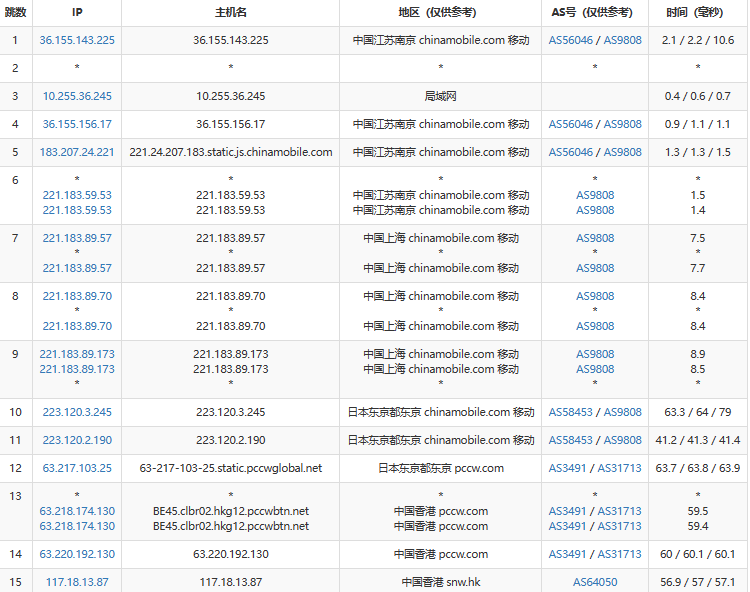Open the AS3491 link beside the 59.5 time
This screenshot has width=750, height=592.
(x=567, y=511)
